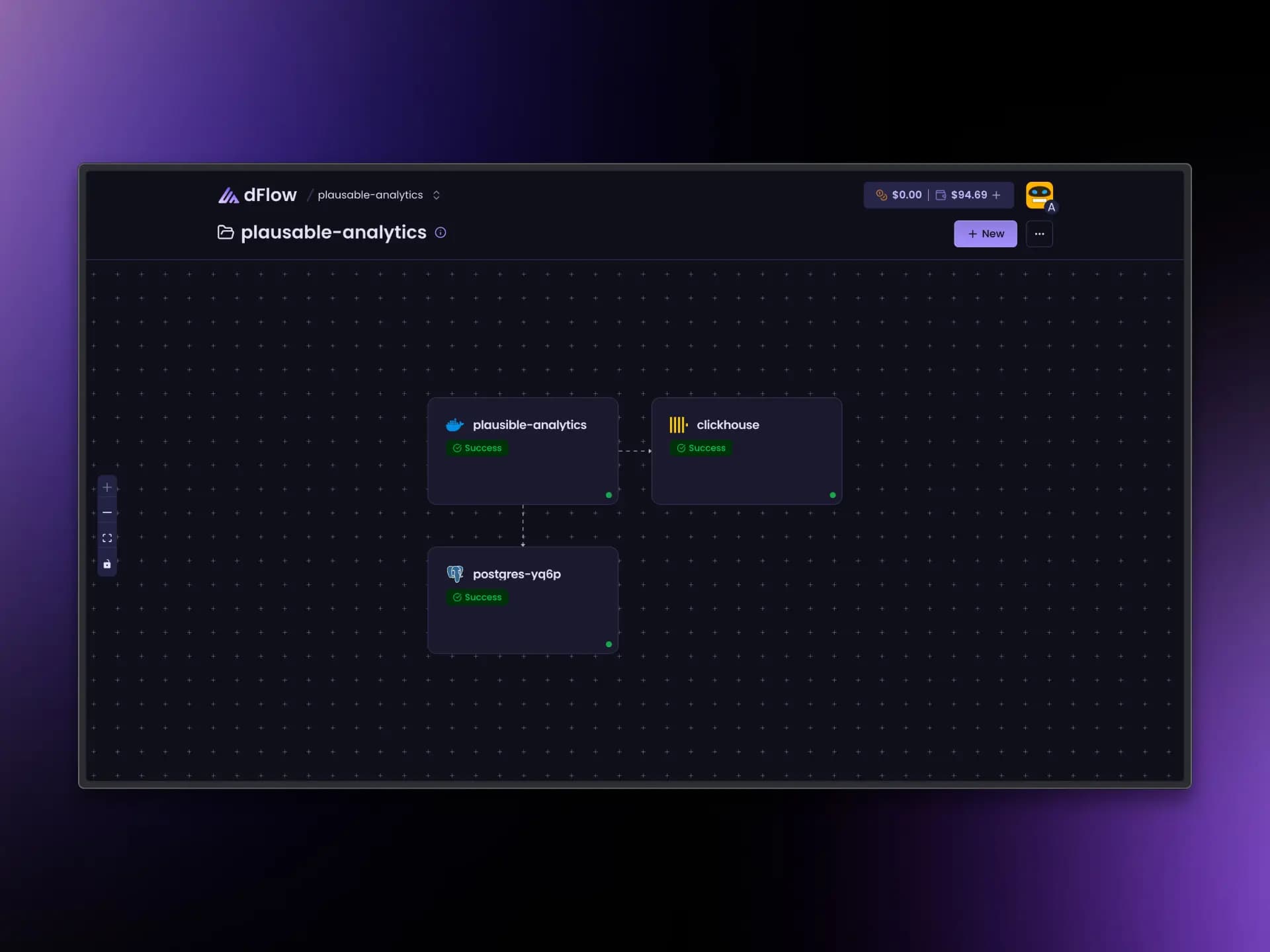Click the Success badge on plausible-analytics

coord(477,448)
